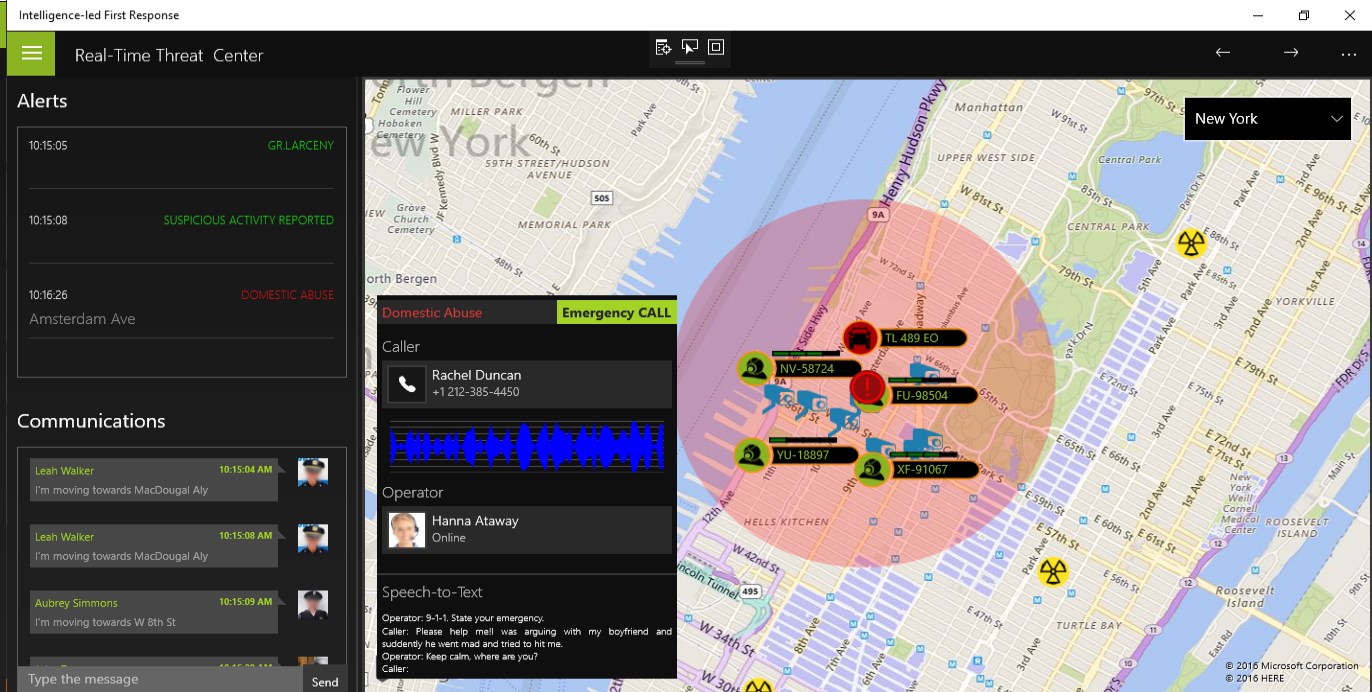Open the New York city selector dropdown
The image size is (1372, 692).
pyautogui.click(x=1267, y=118)
